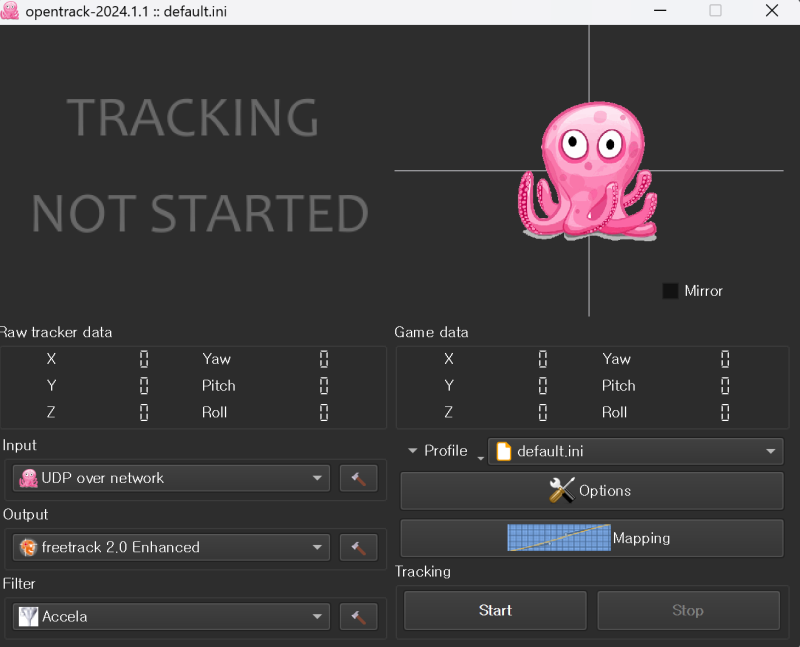Open the default.ini profile dropdown
Image resolution: width=800 pixels, height=647 pixels.
(x=635, y=451)
